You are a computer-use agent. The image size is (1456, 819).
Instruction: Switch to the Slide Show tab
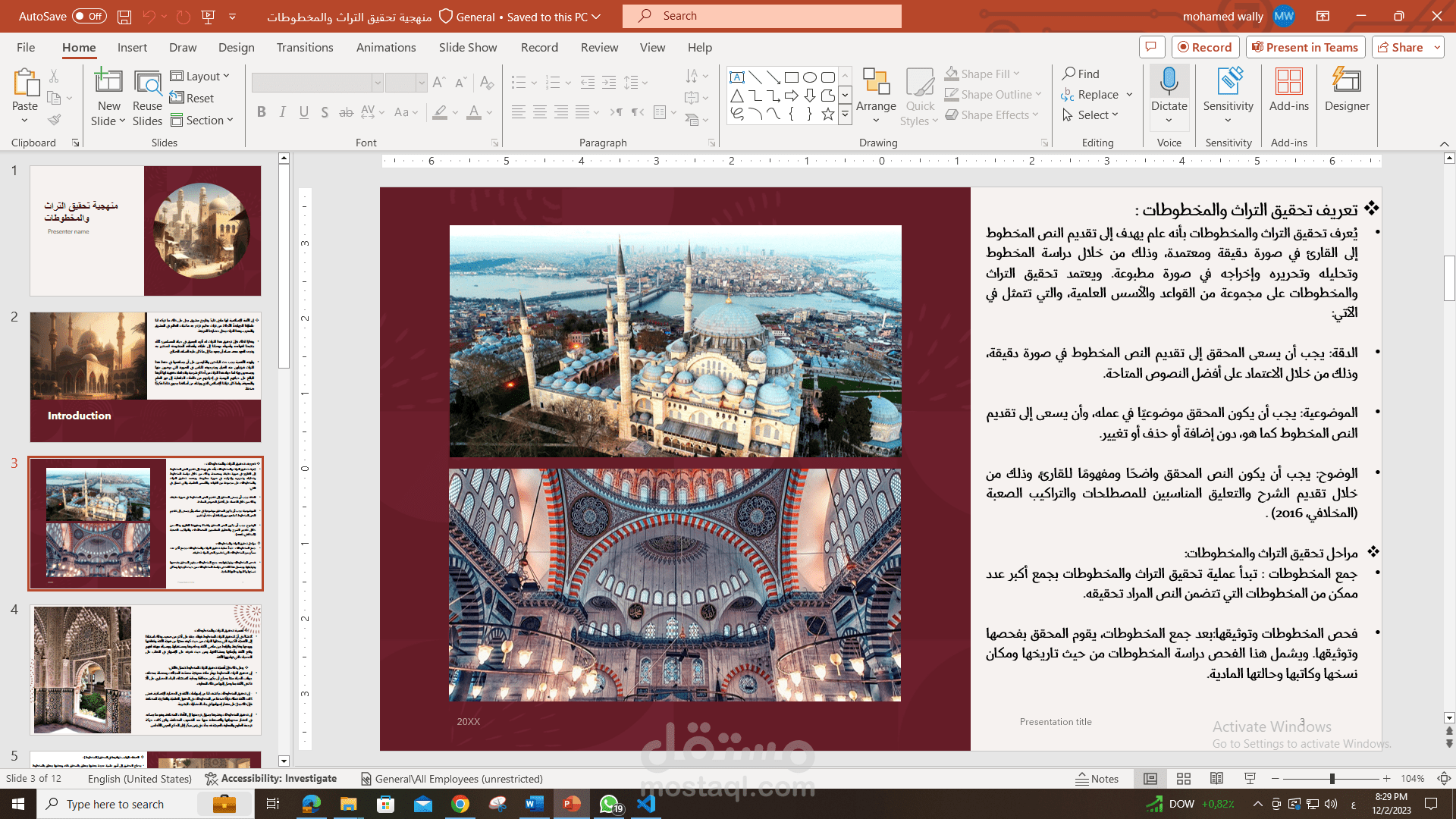(468, 47)
